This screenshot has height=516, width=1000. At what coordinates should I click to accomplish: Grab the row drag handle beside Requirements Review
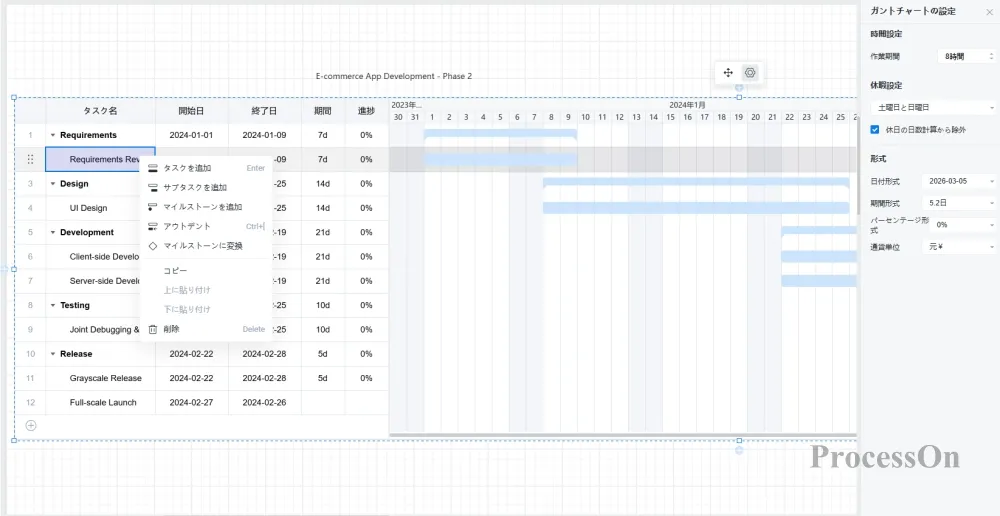click(x=30, y=159)
